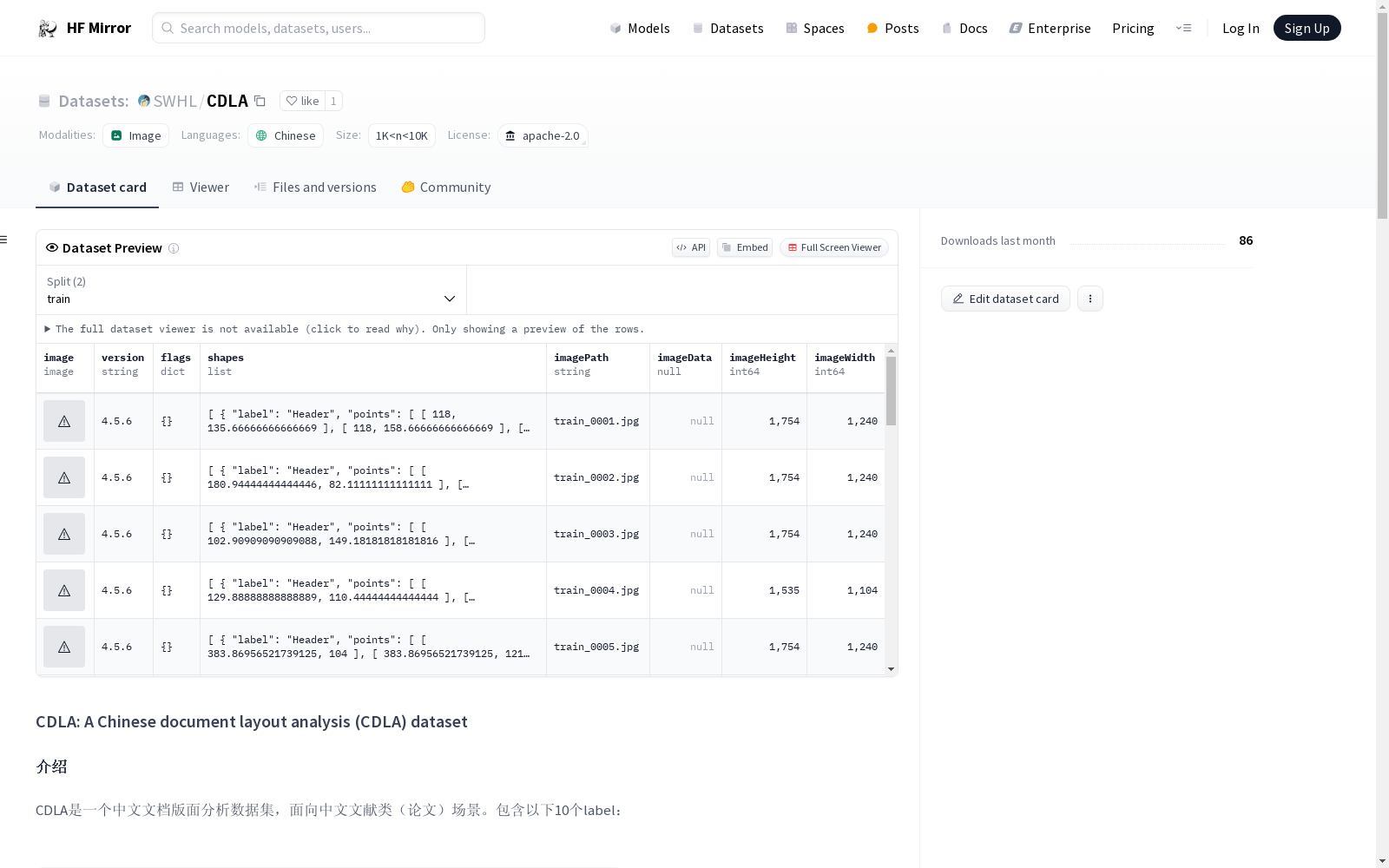This screenshot has height=868, width=1389.
Task: Click the Log In link
Action: tap(1241, 28)
